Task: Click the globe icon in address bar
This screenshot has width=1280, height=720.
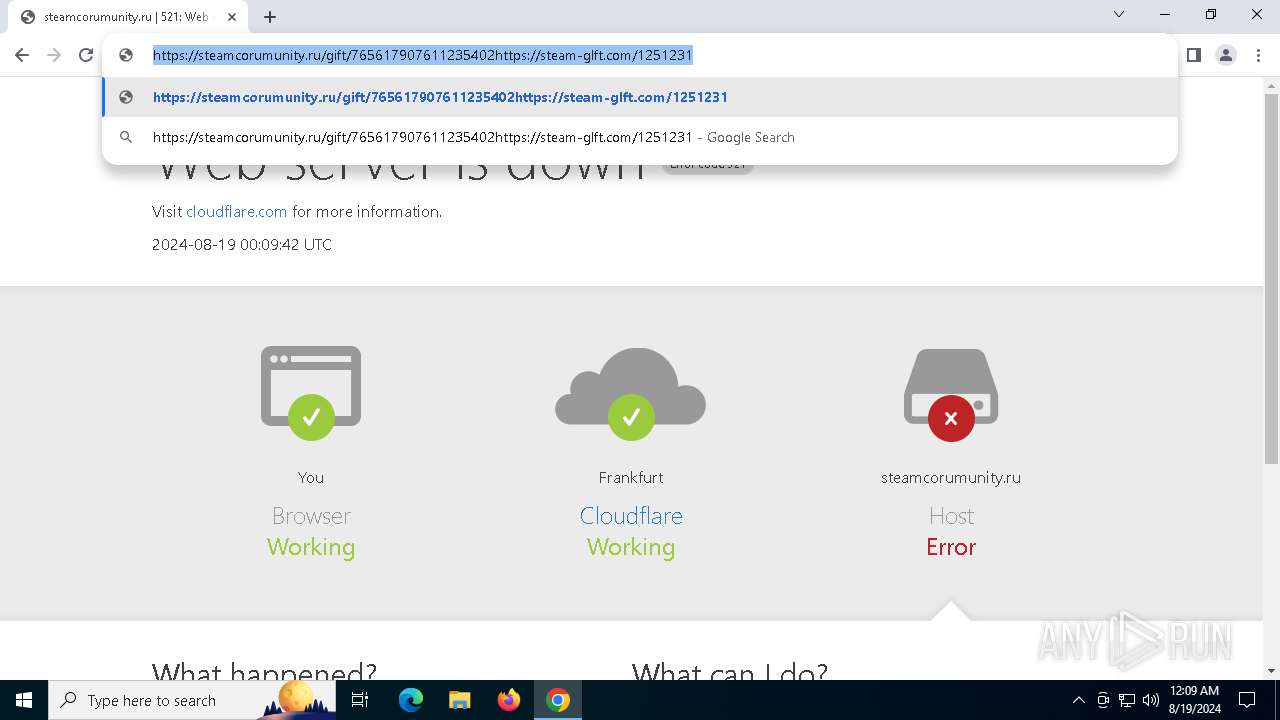Action: (x=126, y=55)
